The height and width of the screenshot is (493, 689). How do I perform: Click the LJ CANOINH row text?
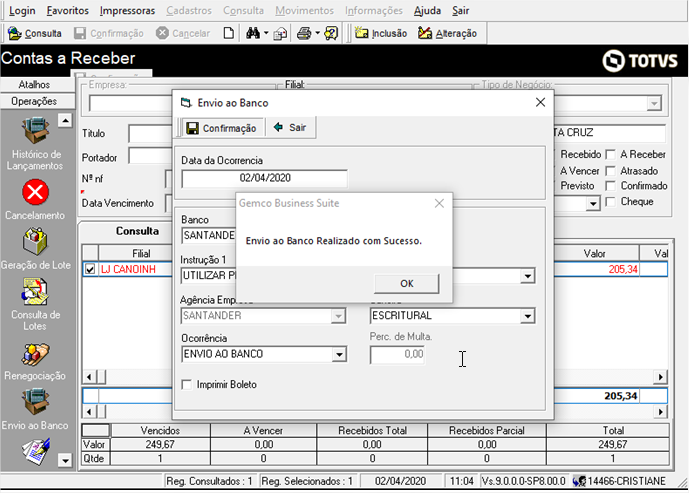(128, 269)
